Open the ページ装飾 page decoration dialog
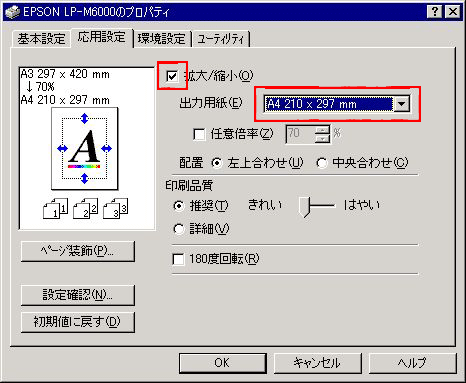466x383 pixels. click(x=78, y=251)
